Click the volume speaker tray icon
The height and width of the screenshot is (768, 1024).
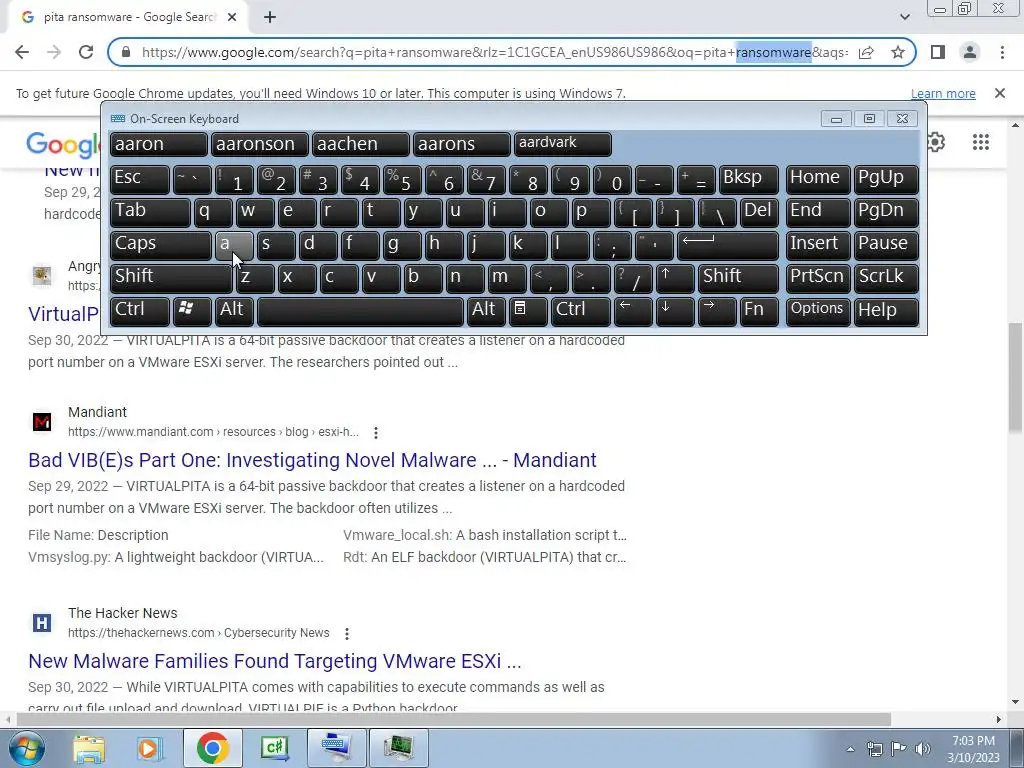[923, 749]
